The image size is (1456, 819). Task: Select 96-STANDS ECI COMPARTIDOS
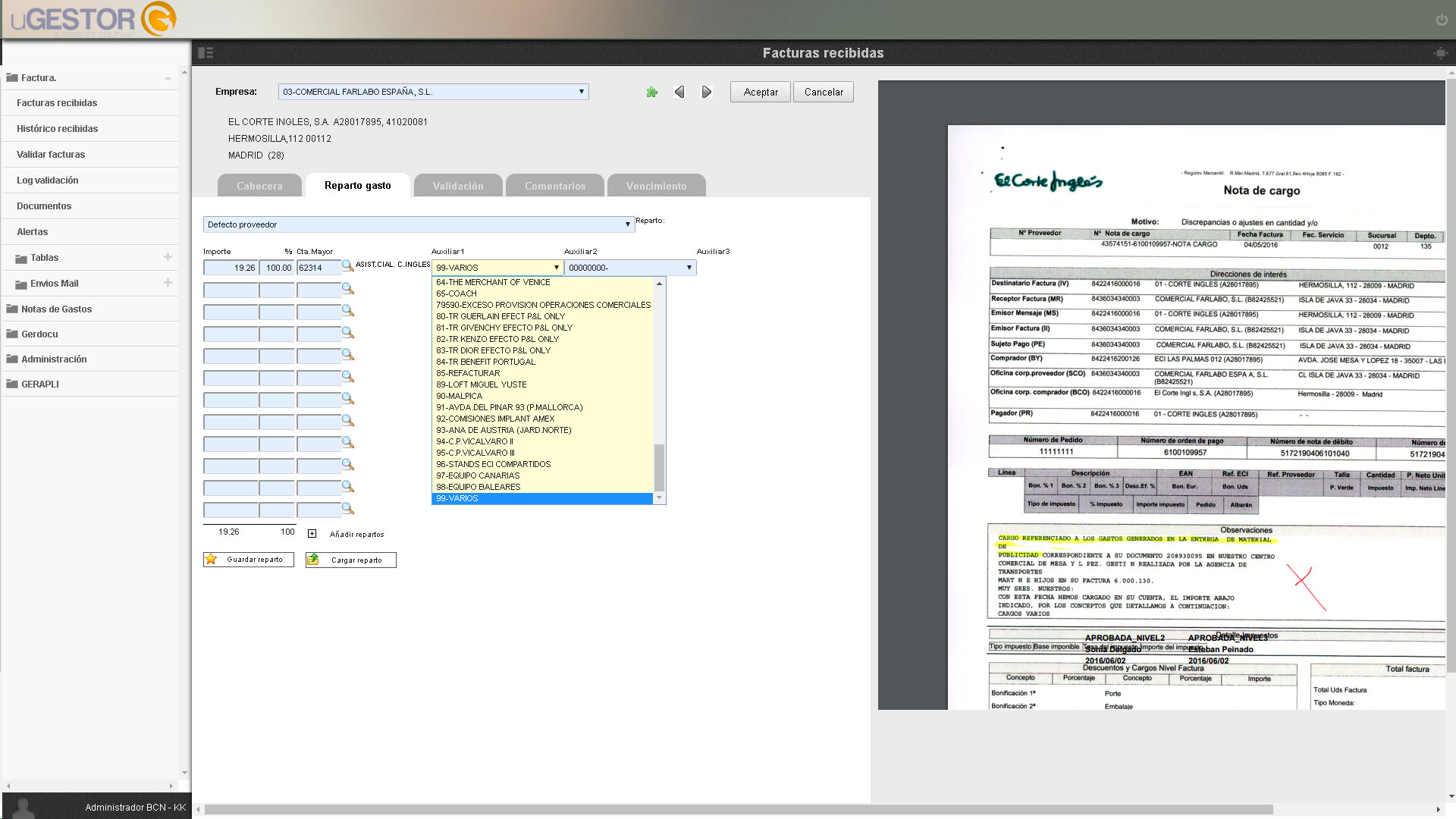pyautogui.click(x=543, y=464)
